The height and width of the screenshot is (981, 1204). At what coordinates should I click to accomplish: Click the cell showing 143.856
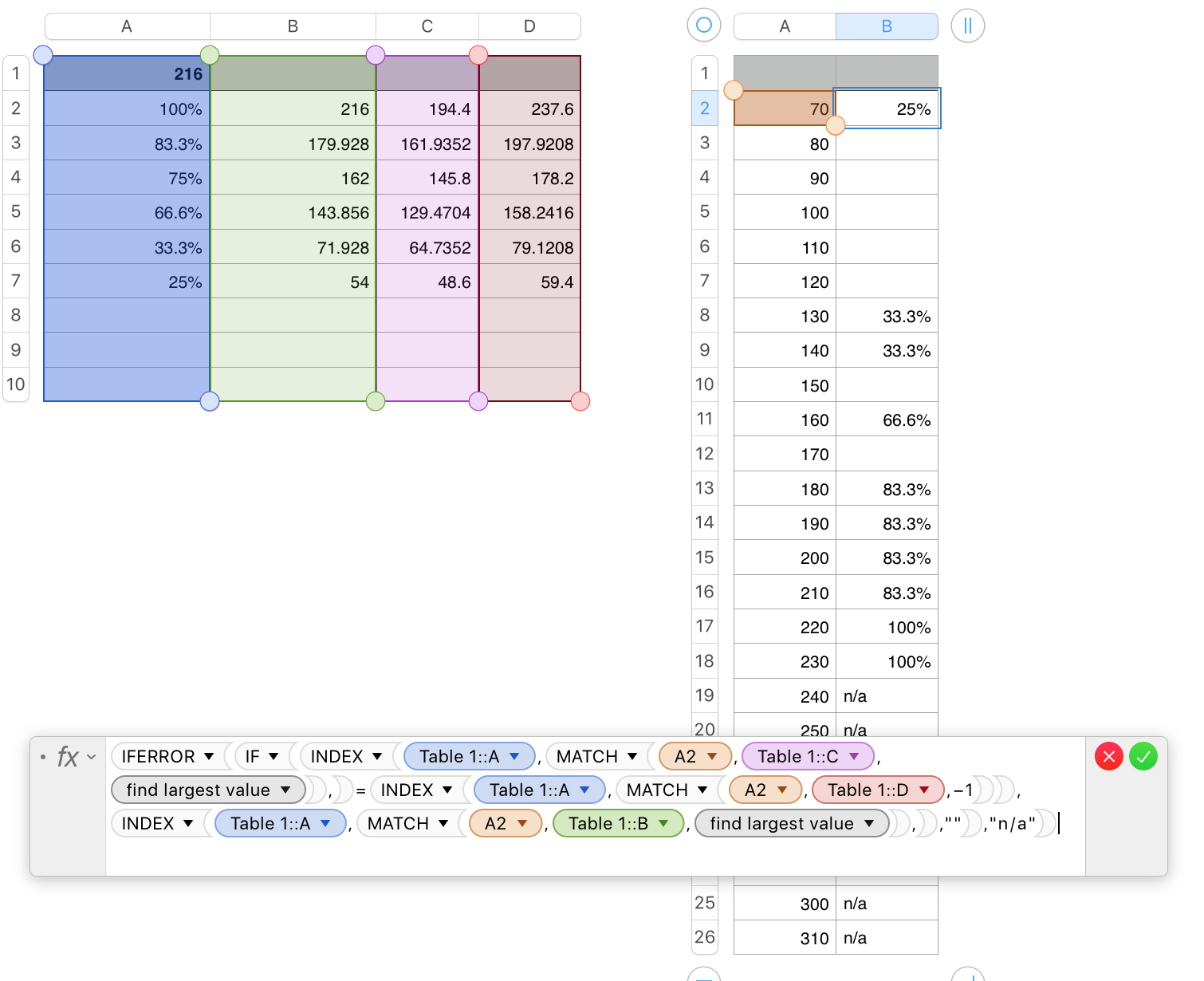293,212
